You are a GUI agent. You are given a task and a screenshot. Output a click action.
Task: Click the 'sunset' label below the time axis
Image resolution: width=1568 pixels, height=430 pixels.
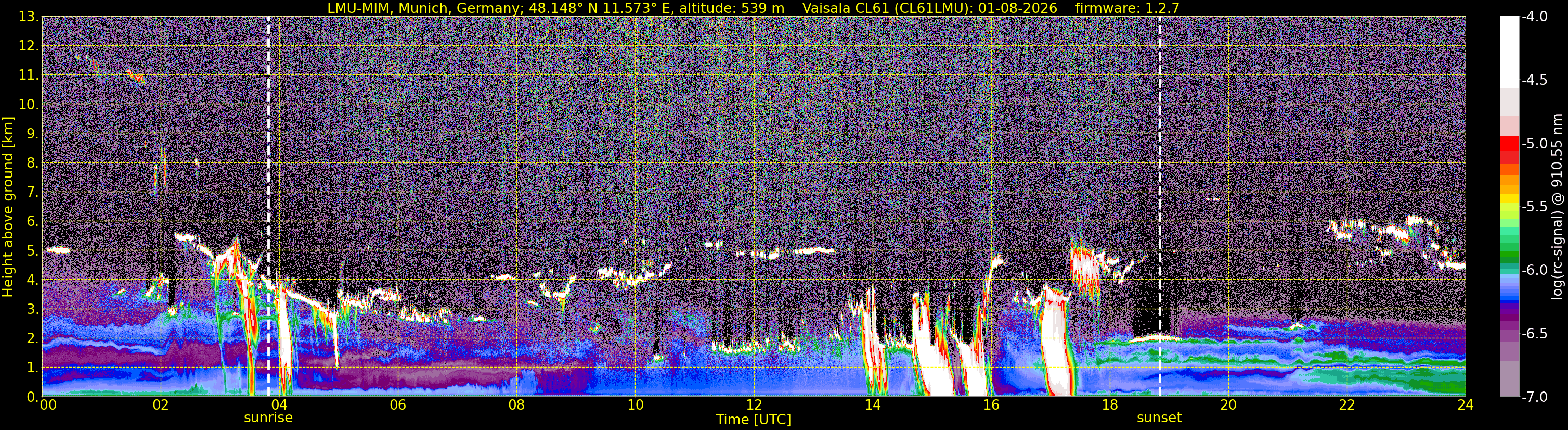(1160, 418)
